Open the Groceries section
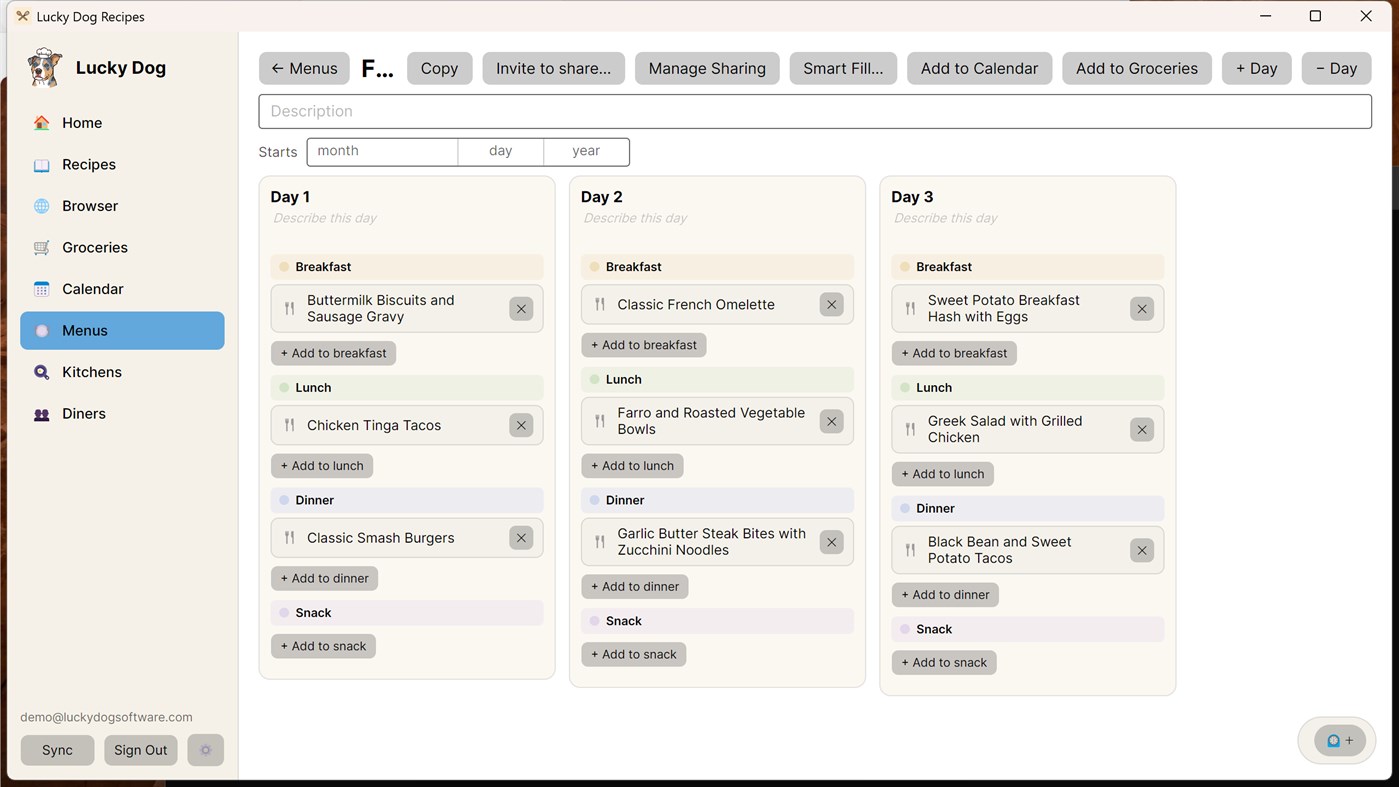The height and width of the screenshot is (787, 1399). click(122, 247)
